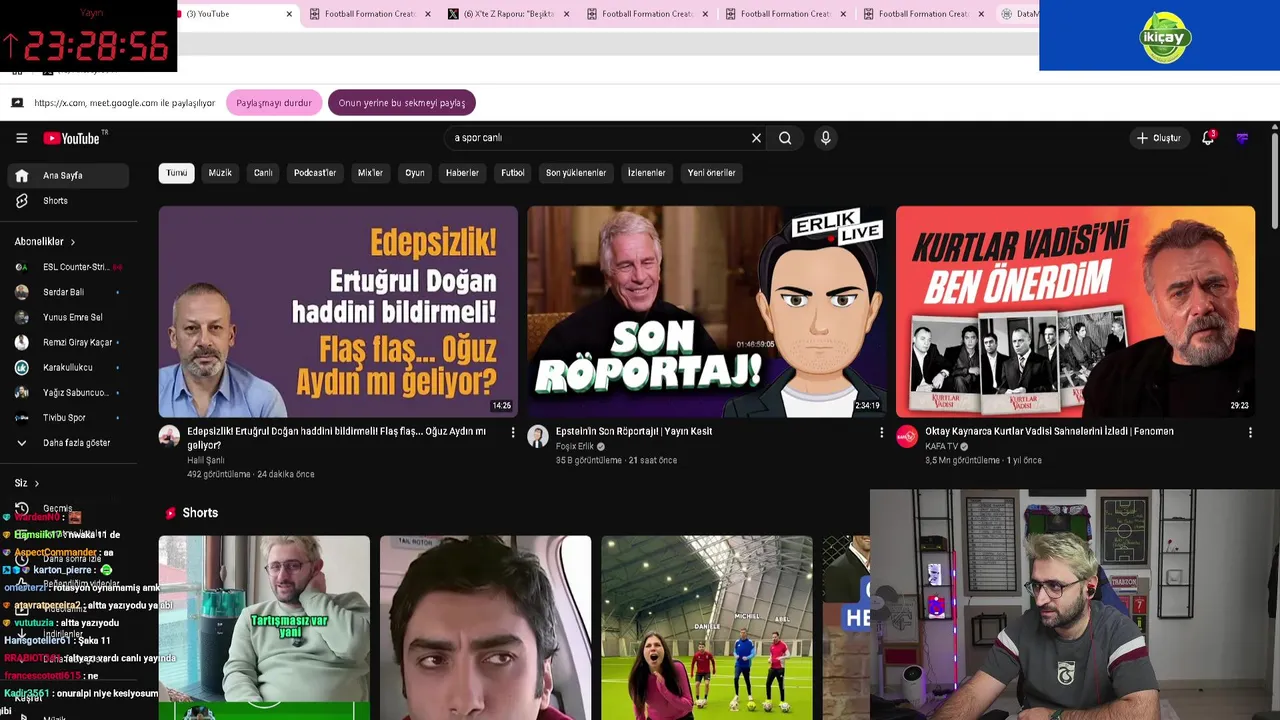Select the Canlı filter chip
The image size is (1280, 720).
pos(263,173)
